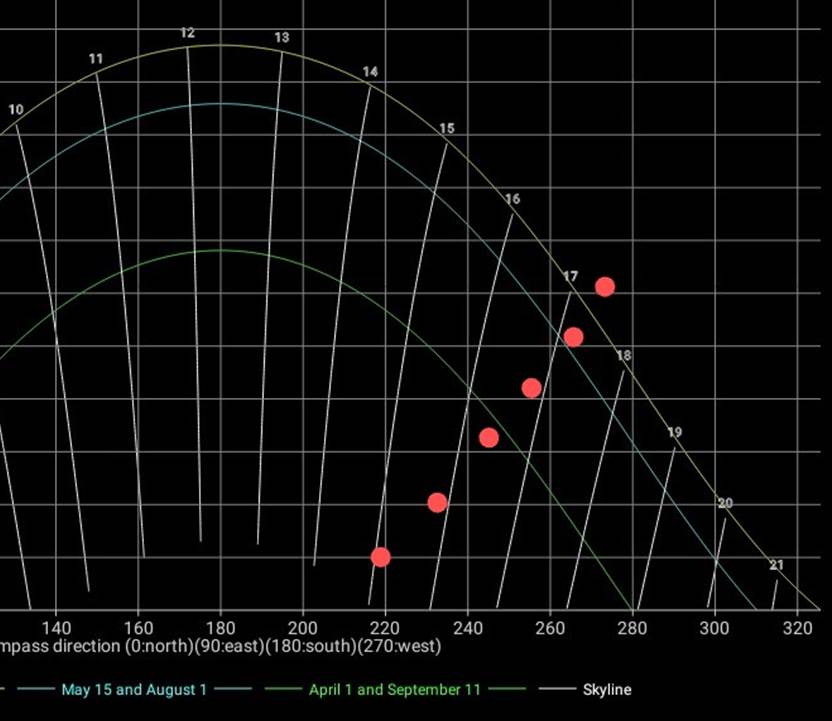
Task: Click the green line swatch before April 1
Action: (x=280, y=689)
